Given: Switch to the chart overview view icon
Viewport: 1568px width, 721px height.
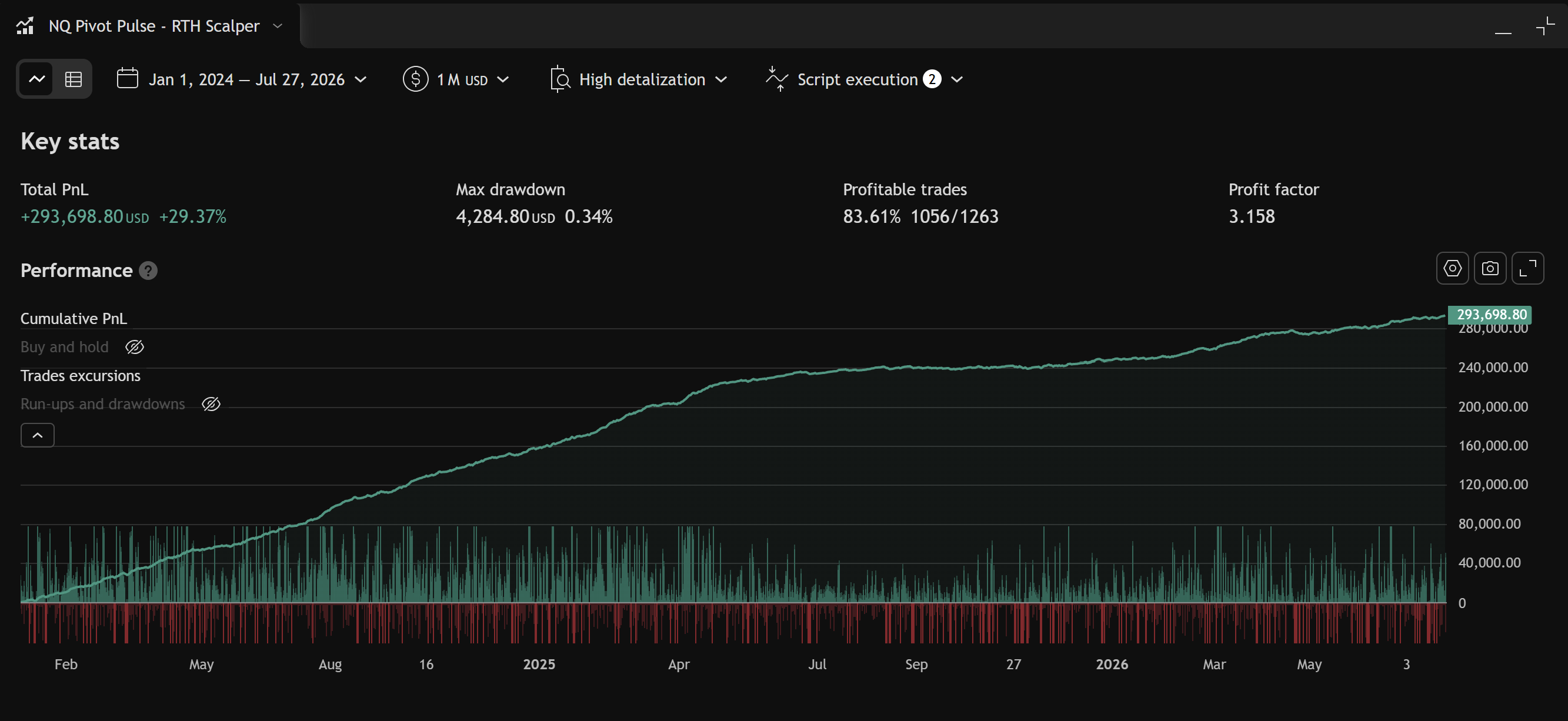Looking at the screenshot, I should point(36,79).
